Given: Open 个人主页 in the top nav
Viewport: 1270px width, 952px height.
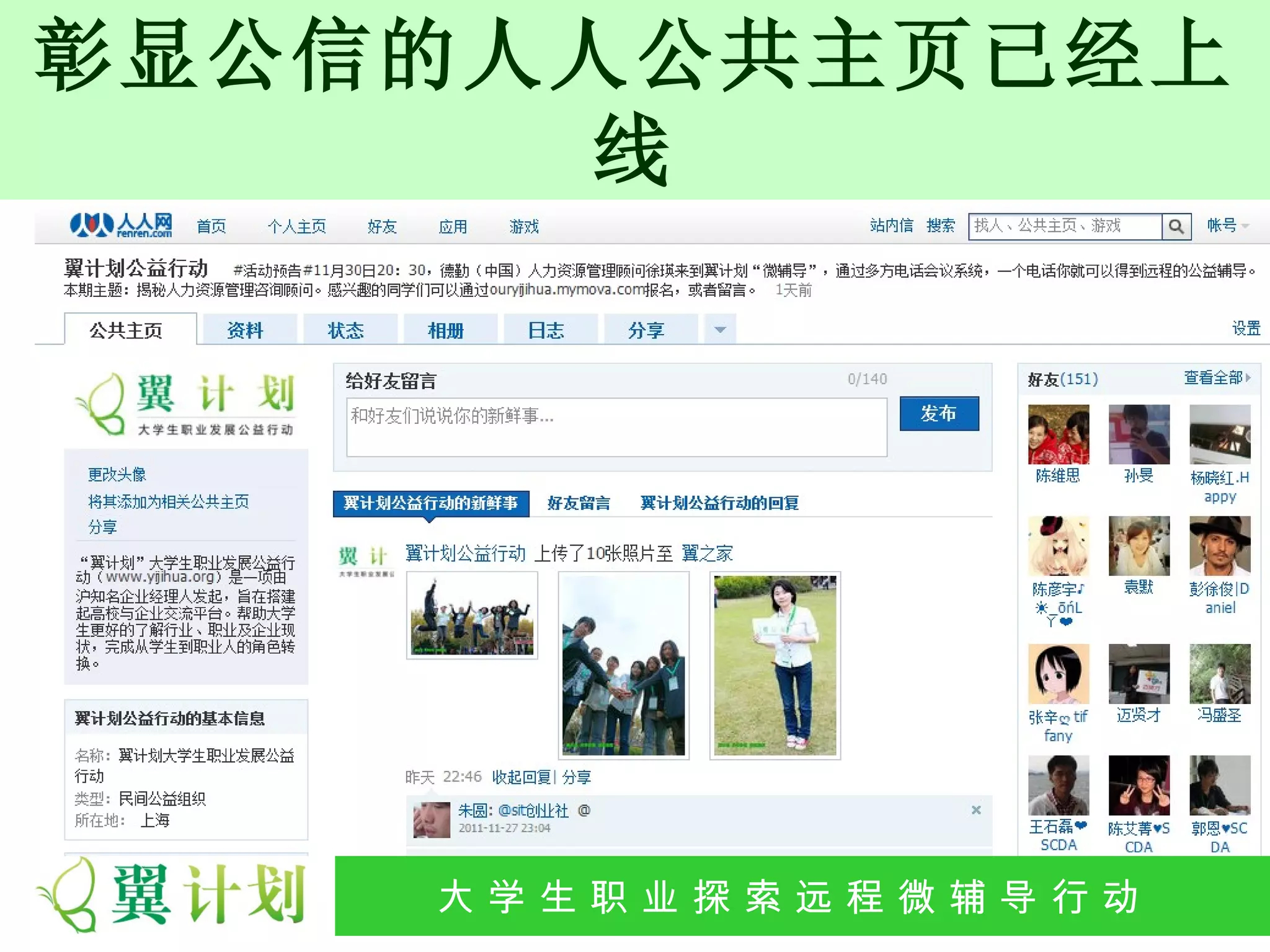Looking at the screenshot, I should coord(296,226).
